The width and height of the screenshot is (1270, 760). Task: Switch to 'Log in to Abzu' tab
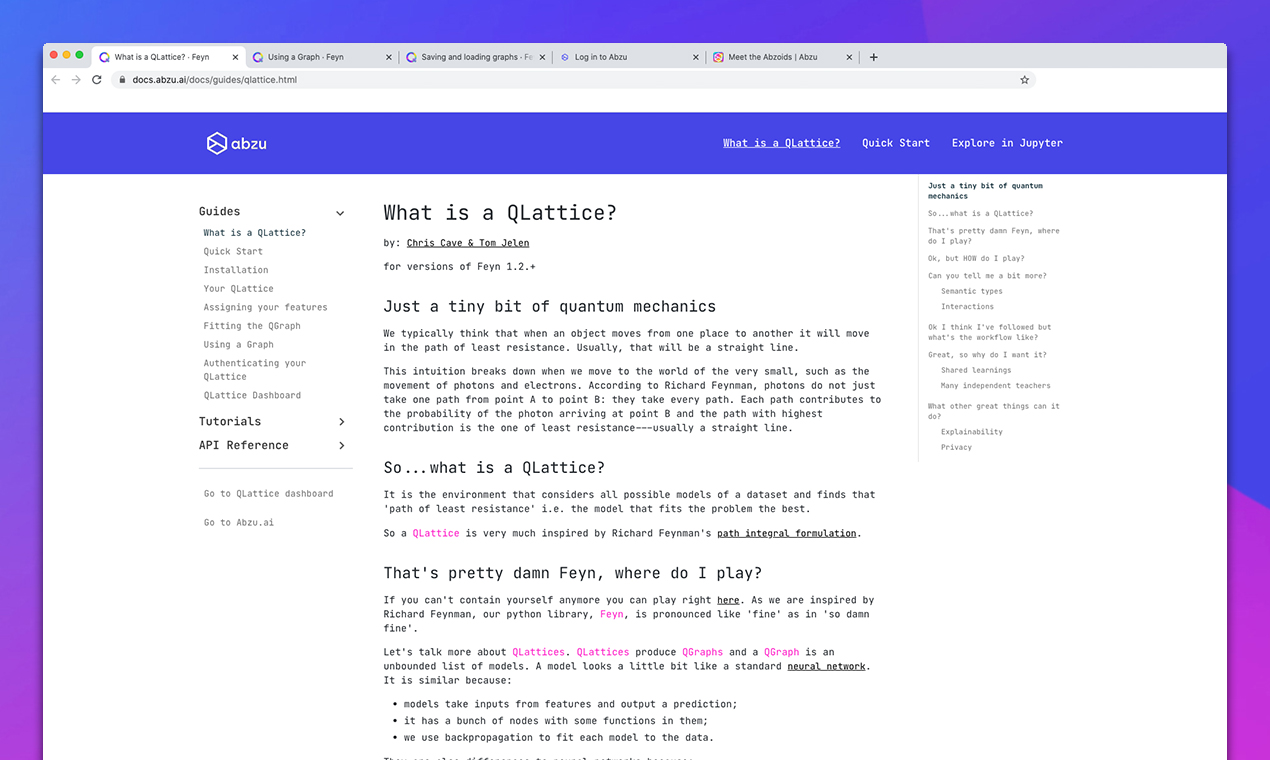click(x=628, y=57)
